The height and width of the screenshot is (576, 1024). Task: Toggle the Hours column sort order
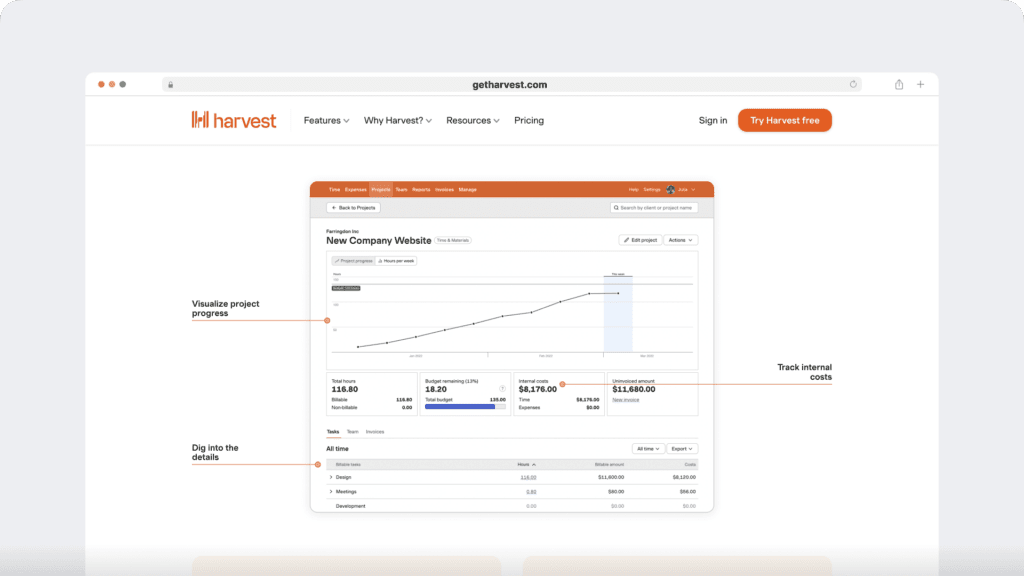[x=528, y=464]
